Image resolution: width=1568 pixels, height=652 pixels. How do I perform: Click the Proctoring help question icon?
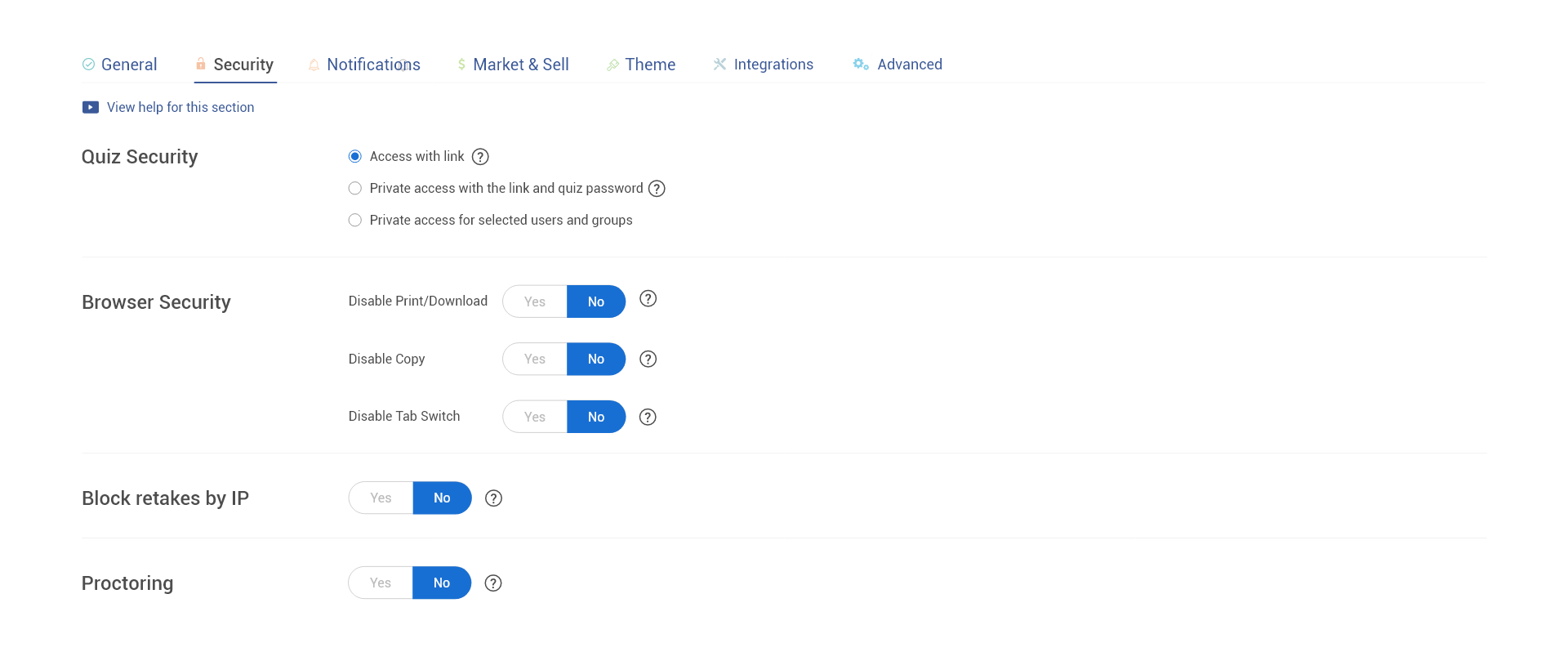tap(493, 583)
